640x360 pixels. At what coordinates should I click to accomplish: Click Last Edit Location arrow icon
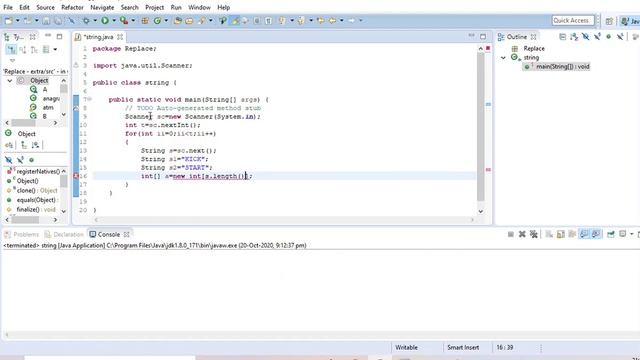[320, 20]
